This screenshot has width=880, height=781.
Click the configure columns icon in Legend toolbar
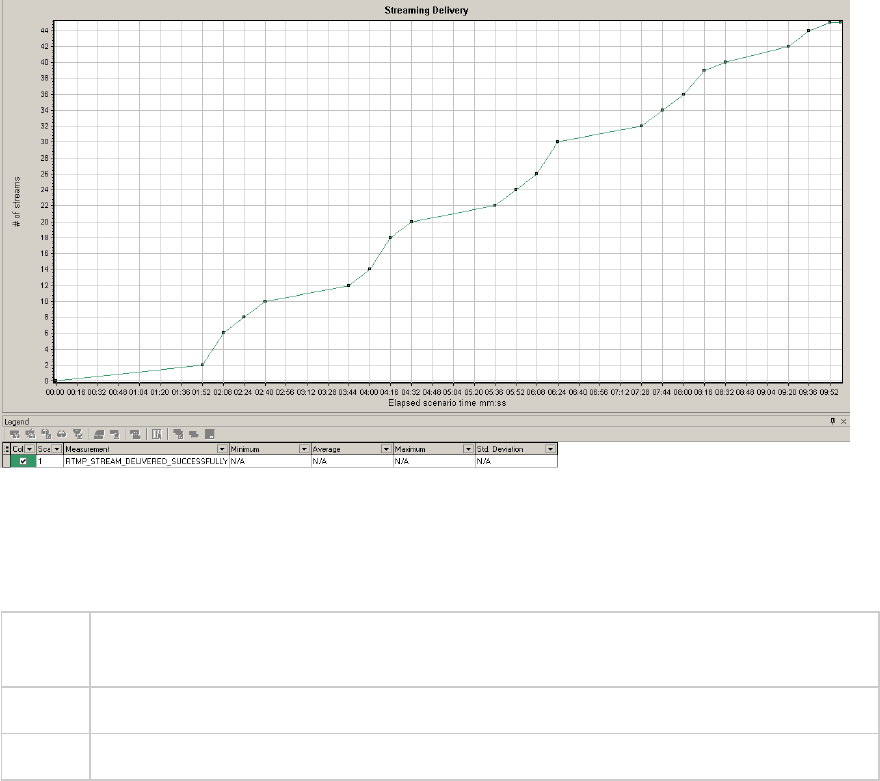(157, 434)
